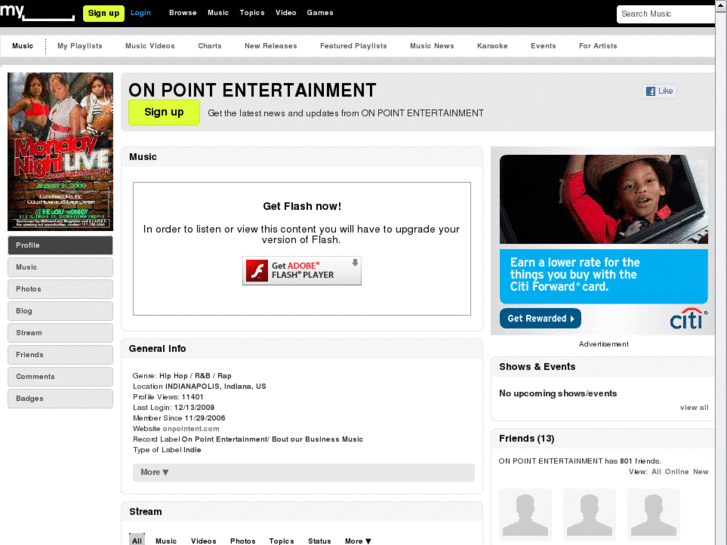Open New Releases
727x545 pixels.
(271, 46)
